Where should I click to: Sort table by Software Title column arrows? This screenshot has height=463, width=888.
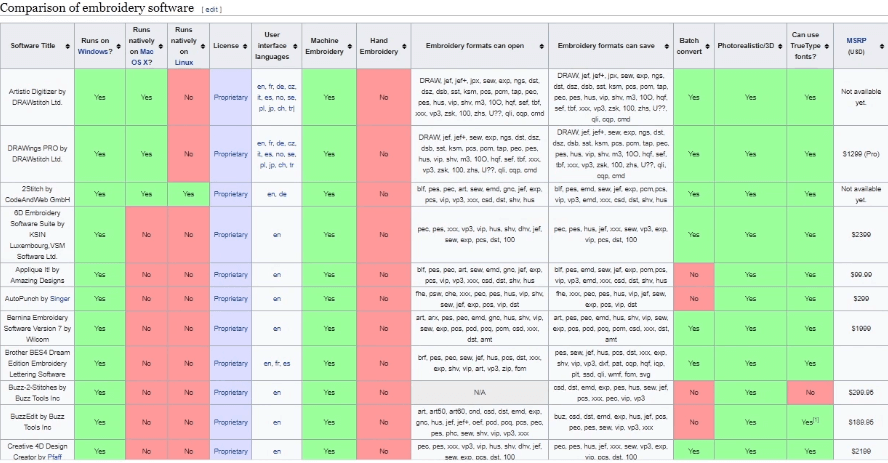point(67,46)
